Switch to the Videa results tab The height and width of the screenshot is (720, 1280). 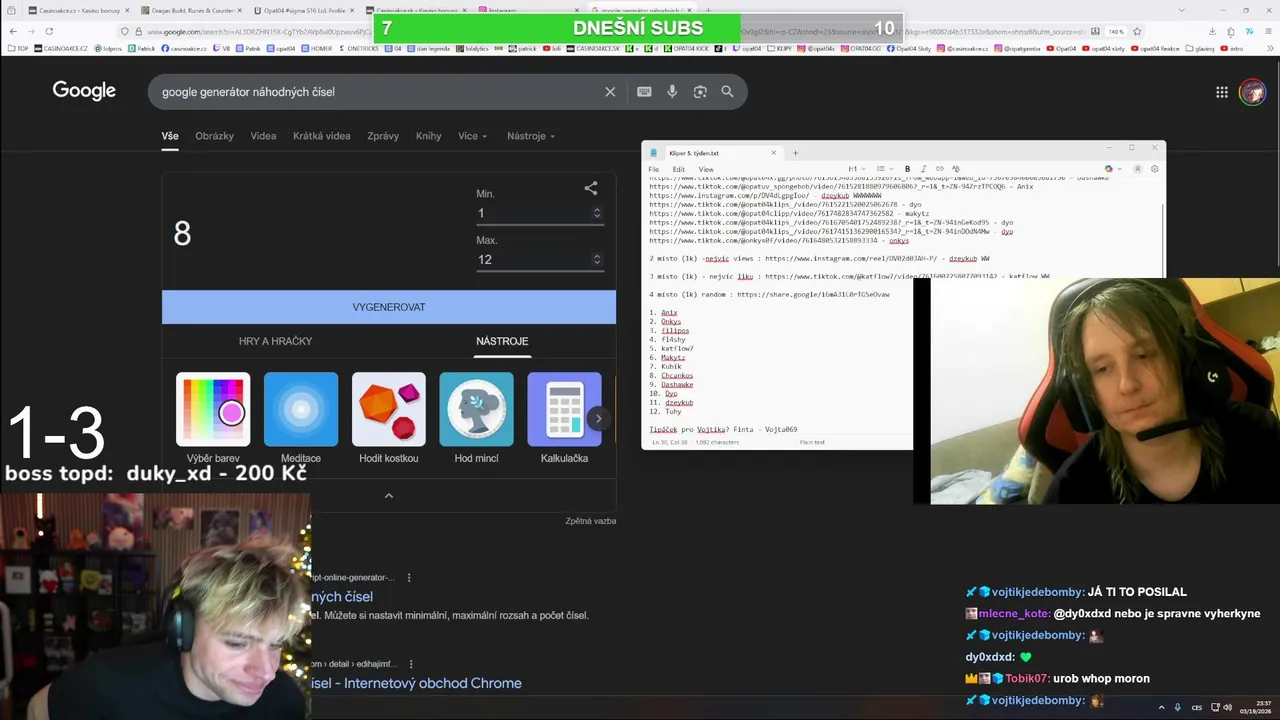(263, 136)
